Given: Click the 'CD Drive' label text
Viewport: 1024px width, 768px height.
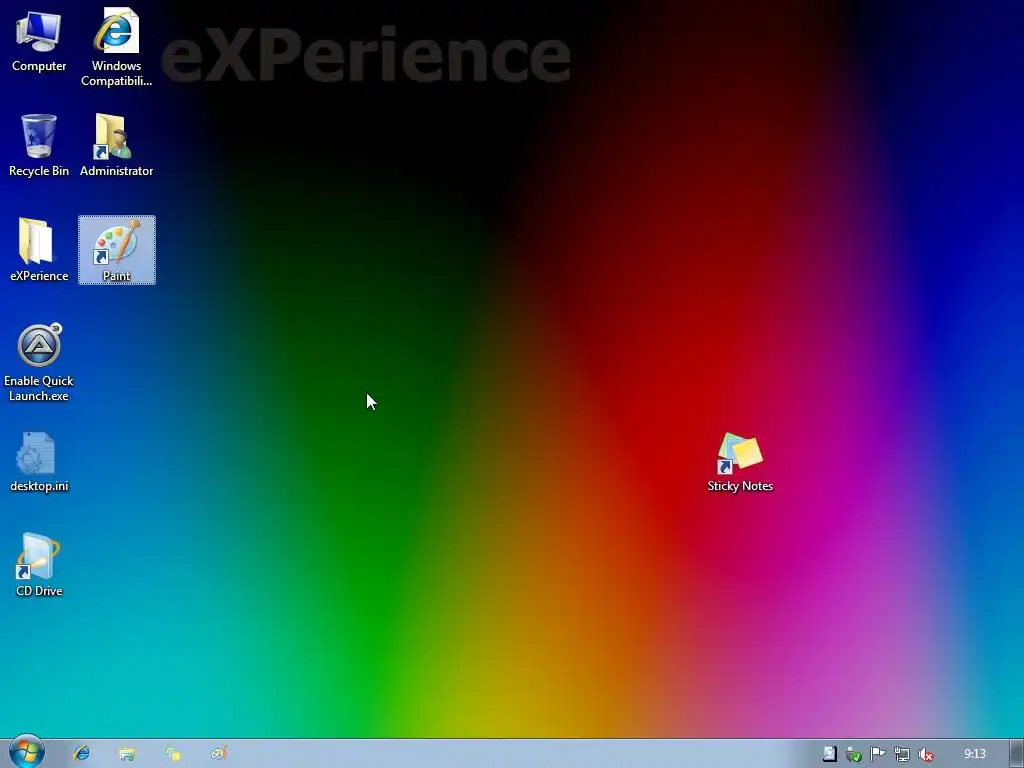Looking at the screenshot, I should click(x=39, y=590).
